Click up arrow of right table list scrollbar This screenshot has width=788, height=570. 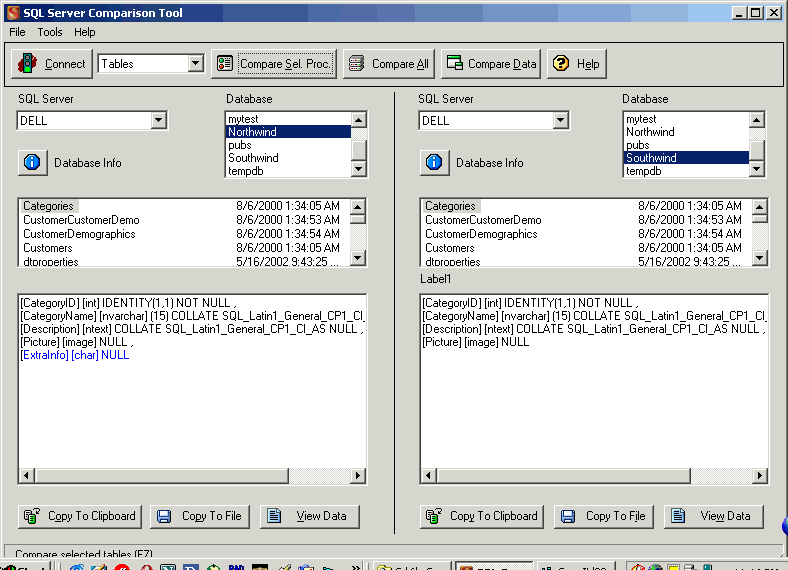point(759,207)
